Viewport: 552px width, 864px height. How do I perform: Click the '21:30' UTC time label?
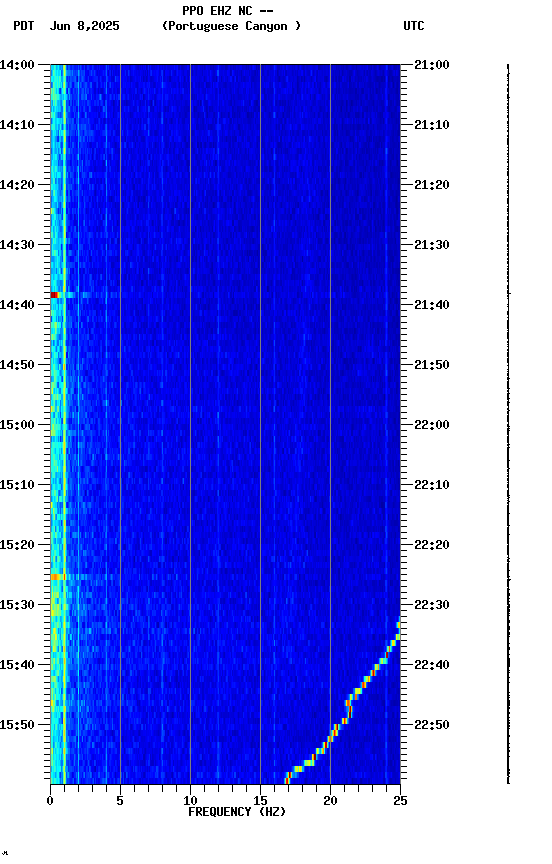click(432, 245)
